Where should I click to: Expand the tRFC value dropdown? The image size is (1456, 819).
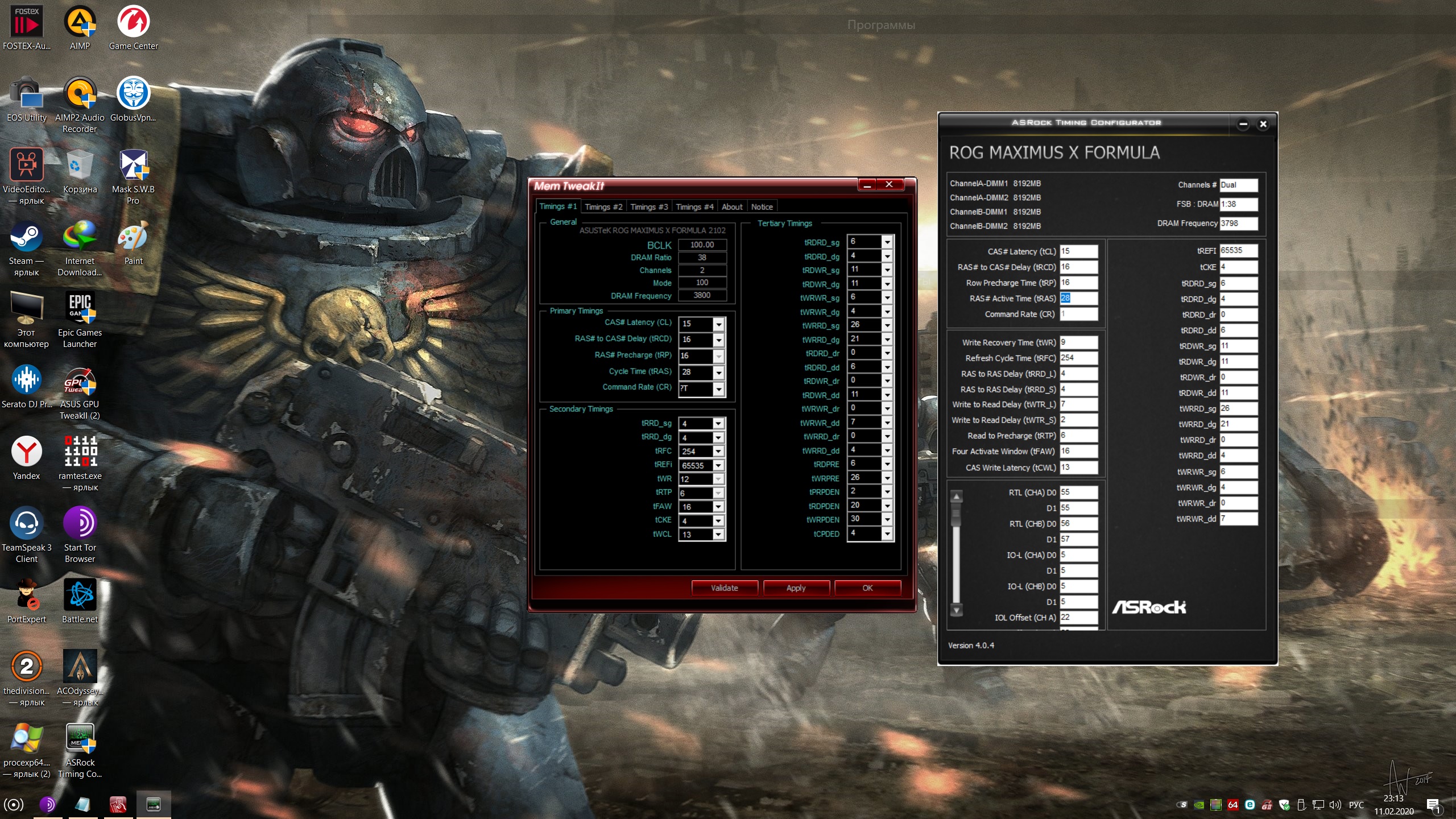point(718,452)
